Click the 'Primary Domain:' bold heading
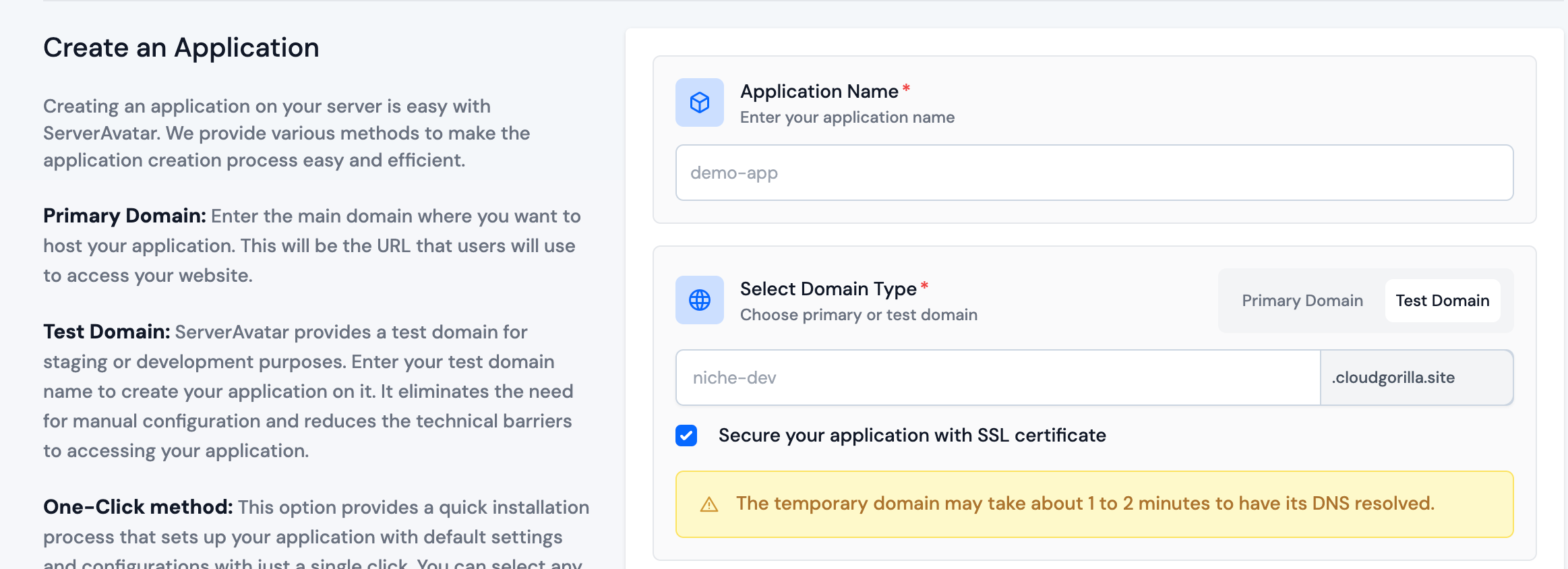1568x569 pixels. (x=125, y=216)
